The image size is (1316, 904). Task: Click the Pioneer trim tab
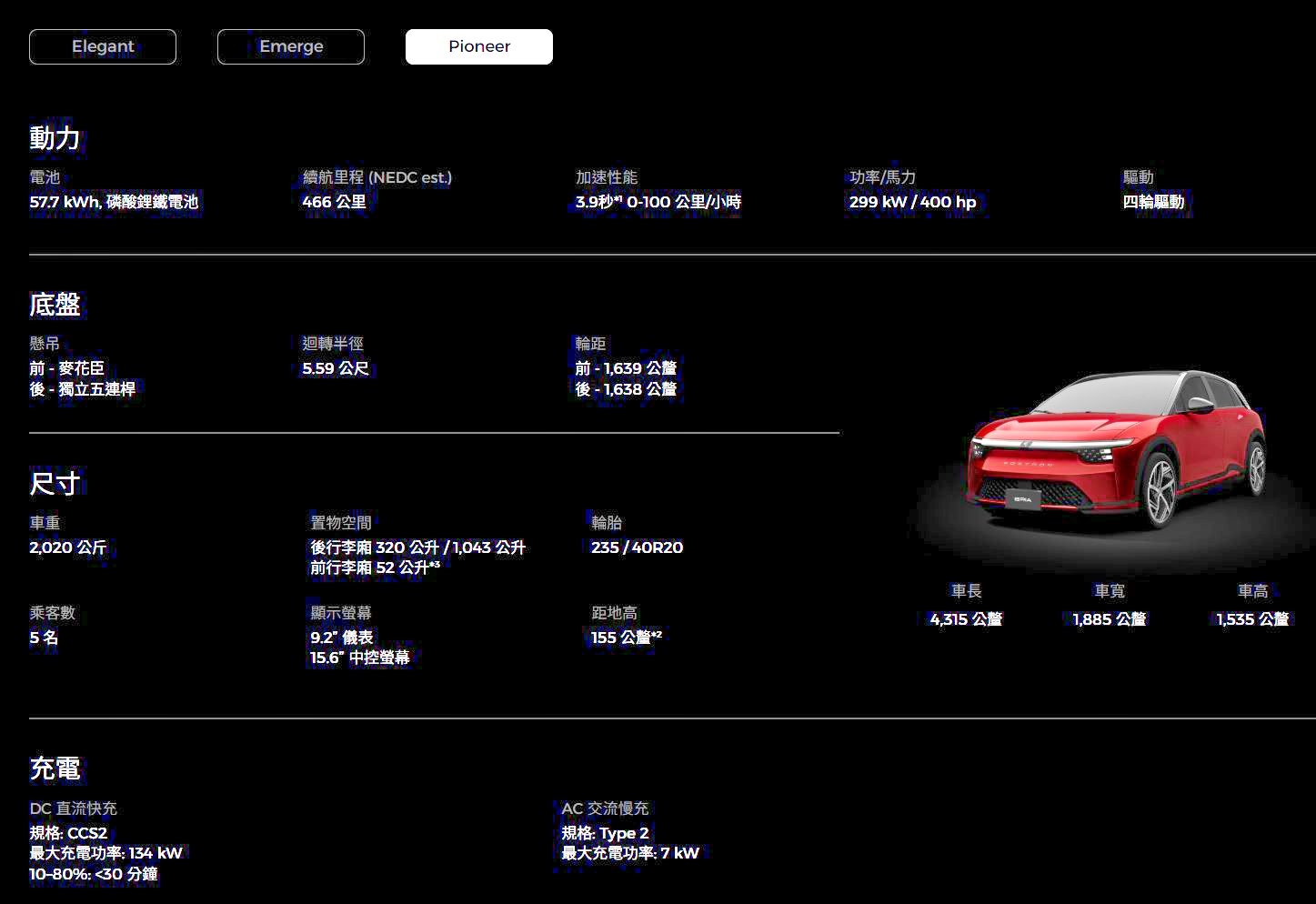pos(478,46)
